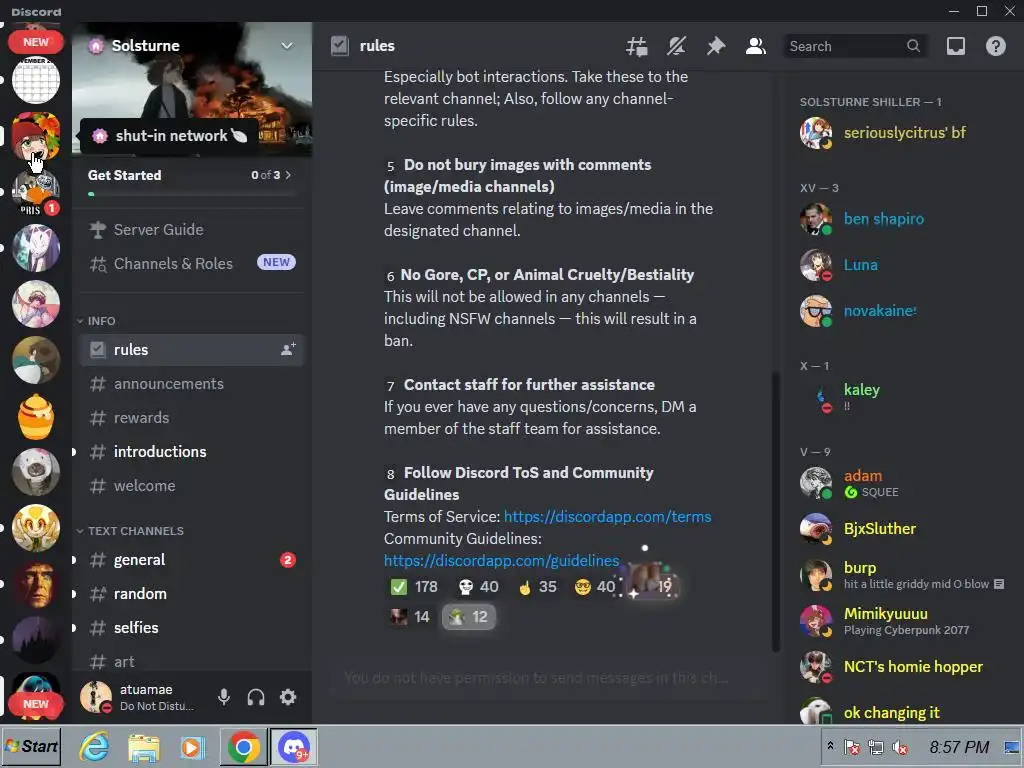Toggle the skull reaction with 40

(x=478, y=586)
